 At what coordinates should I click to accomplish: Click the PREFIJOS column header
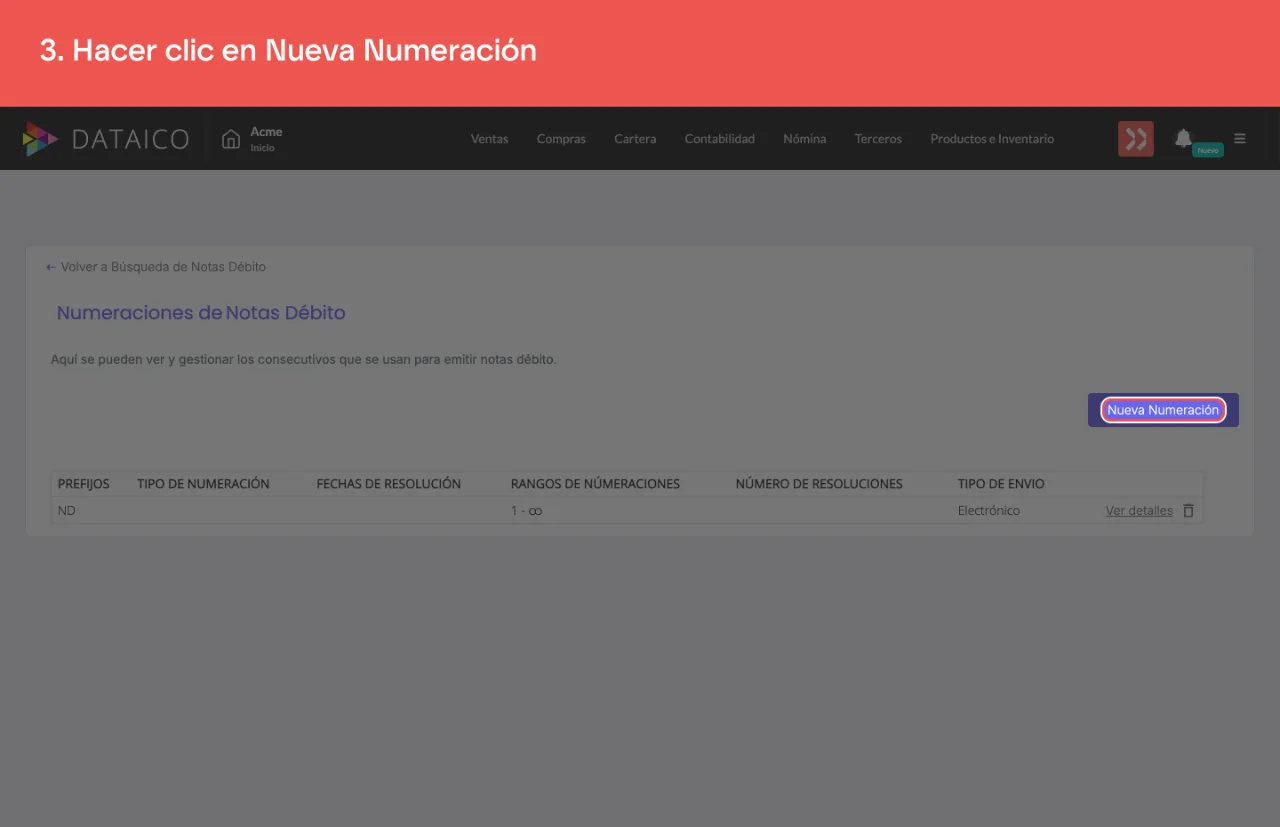[x=84, y=484]
